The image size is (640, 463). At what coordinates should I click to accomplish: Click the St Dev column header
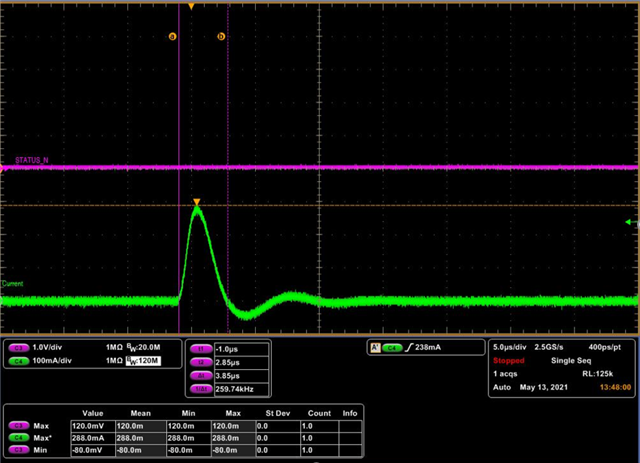(278, 413)
